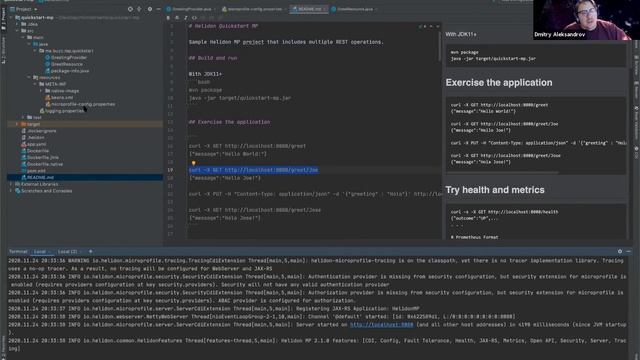Expand the native-image folder
This screenshot has width=640, height=360.
tap(41, 91)
